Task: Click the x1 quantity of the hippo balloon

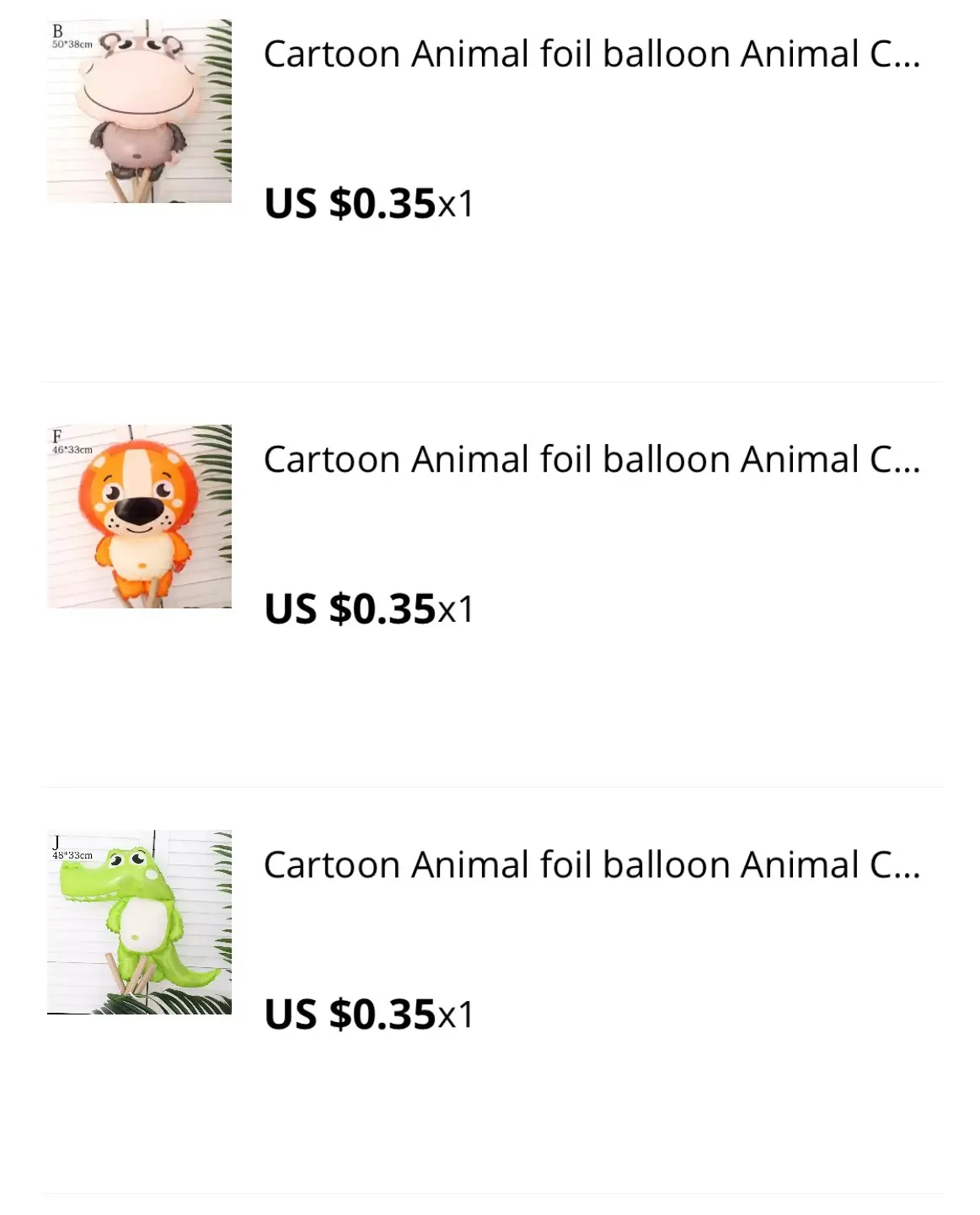Action: point(456,205)
